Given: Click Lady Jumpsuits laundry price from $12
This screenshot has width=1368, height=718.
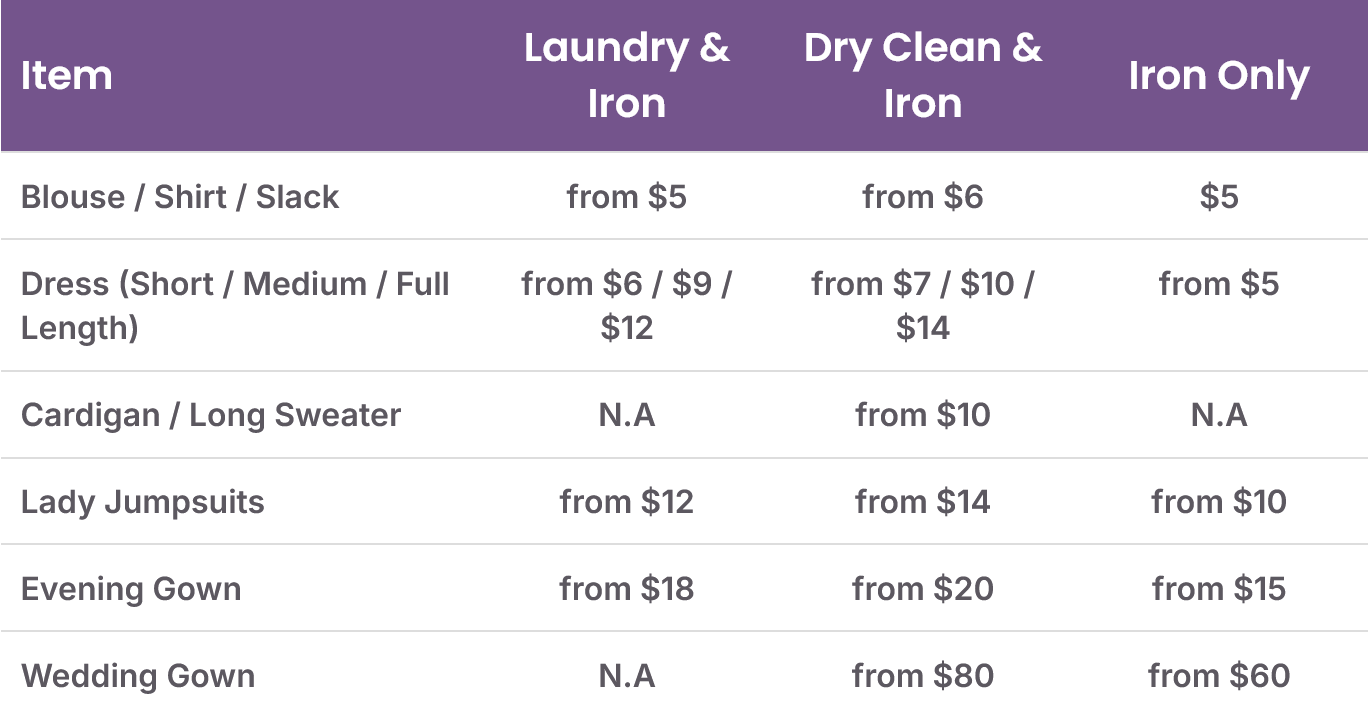Looking at the screenshot, I should (626, 502).
